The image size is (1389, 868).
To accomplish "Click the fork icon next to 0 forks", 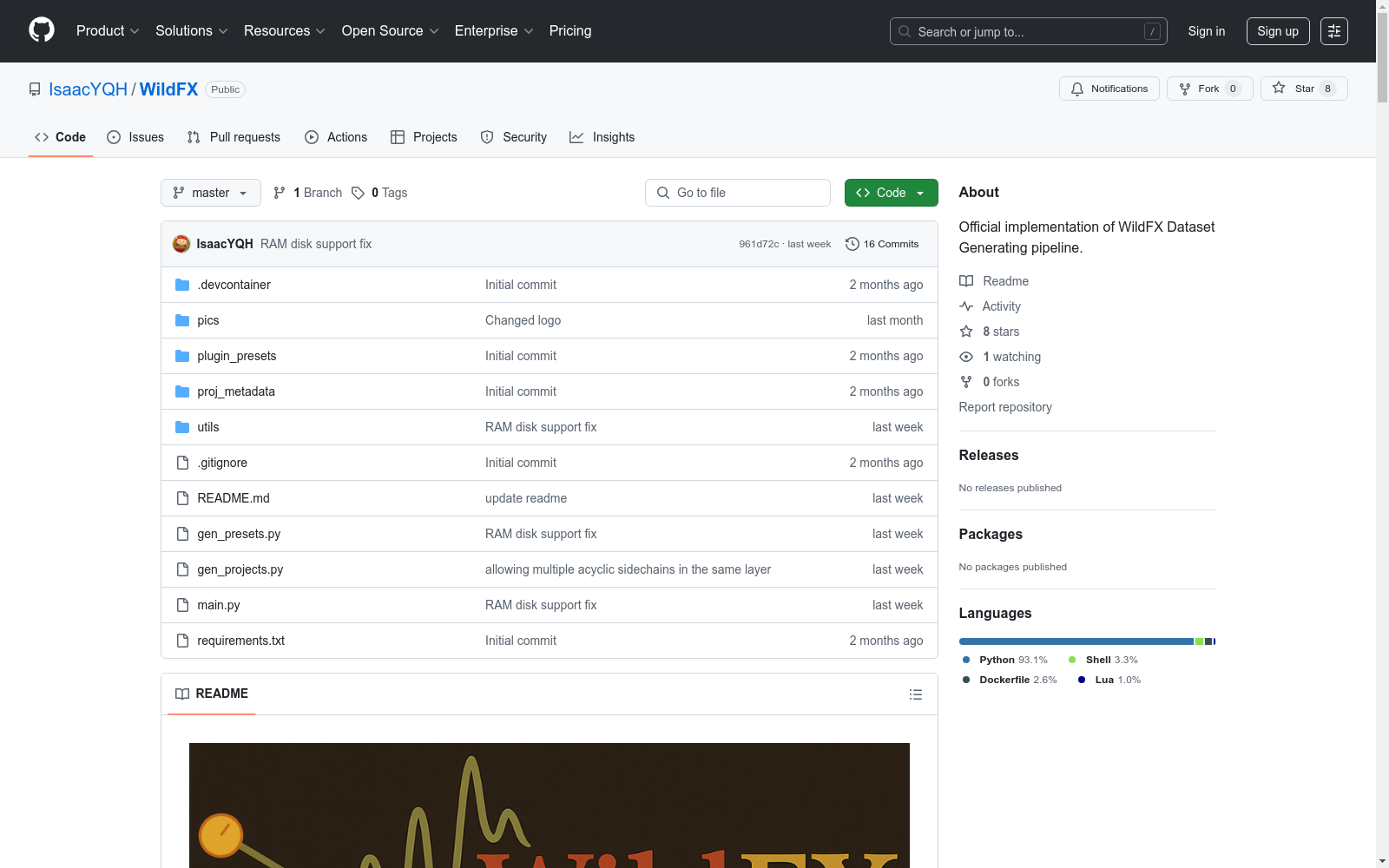I will tap(966, 382).
